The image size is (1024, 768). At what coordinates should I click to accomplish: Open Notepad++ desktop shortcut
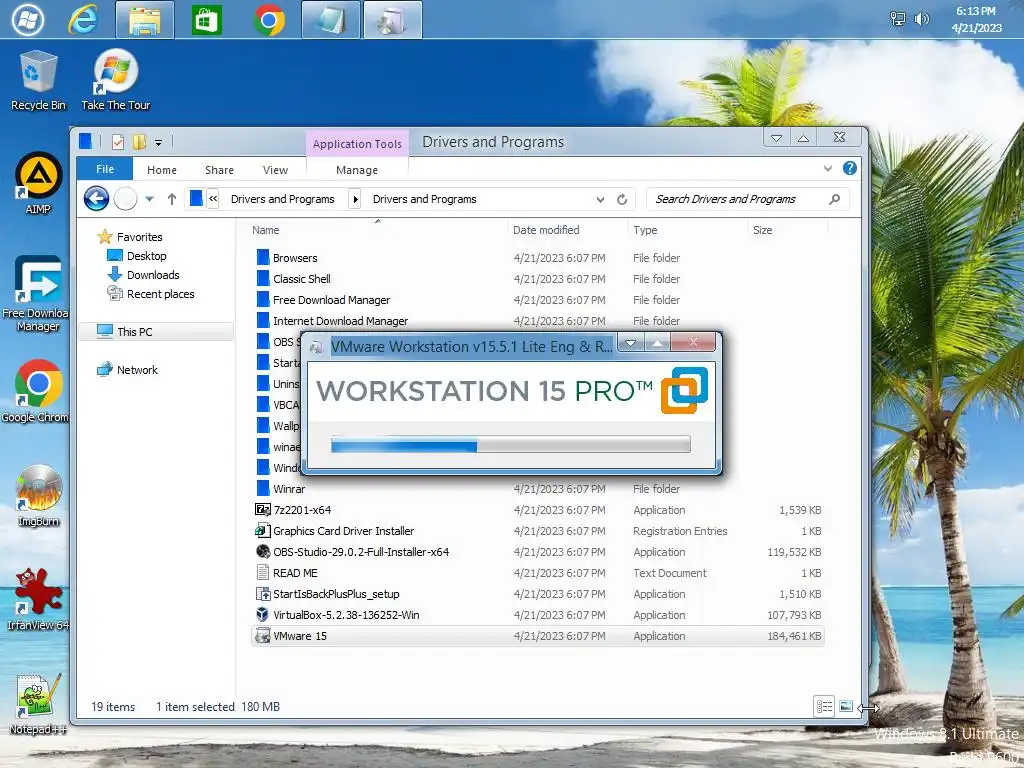38,704
